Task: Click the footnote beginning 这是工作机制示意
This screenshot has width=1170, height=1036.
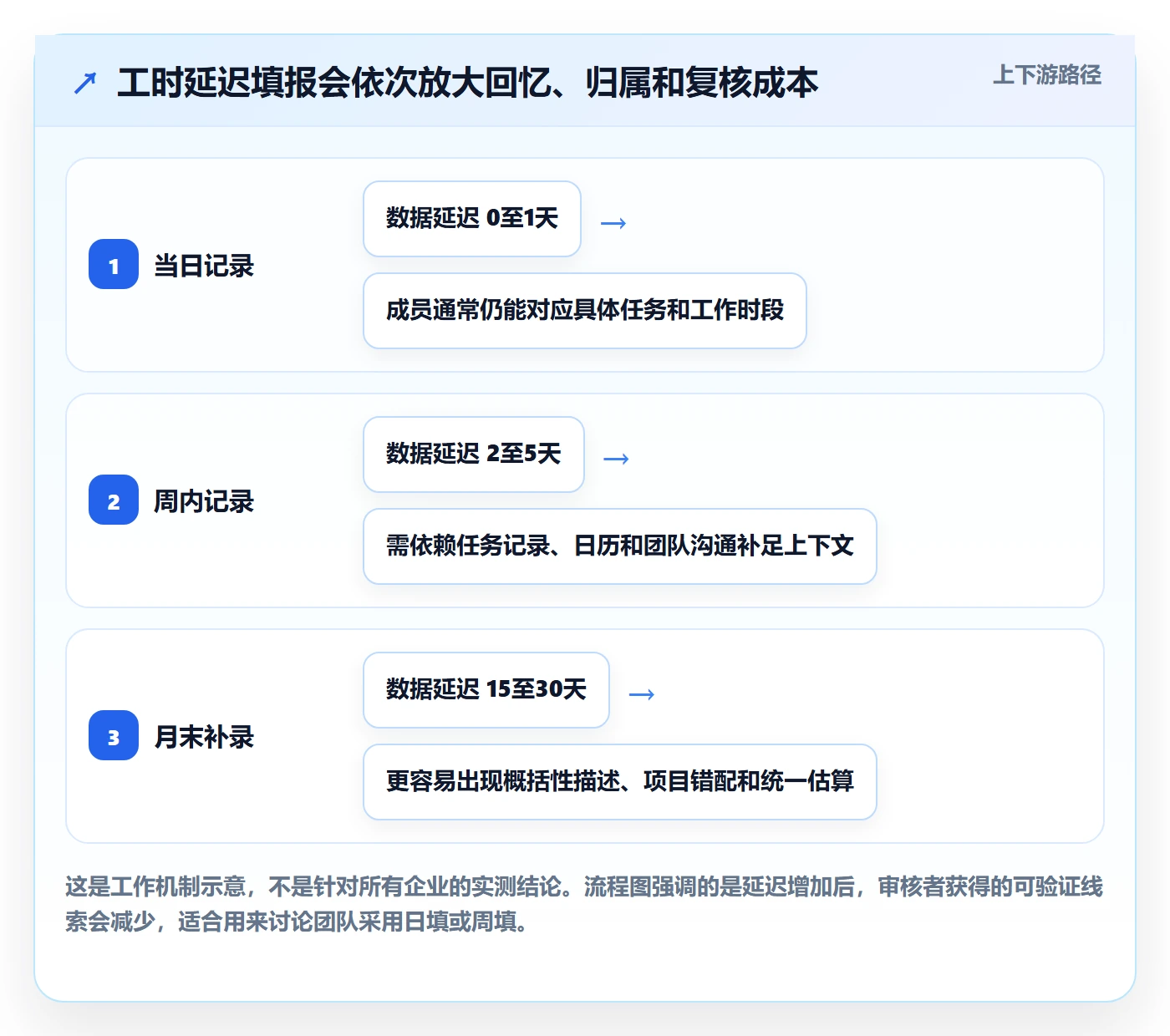Action: pyautogui.click(x=584, y=904)
